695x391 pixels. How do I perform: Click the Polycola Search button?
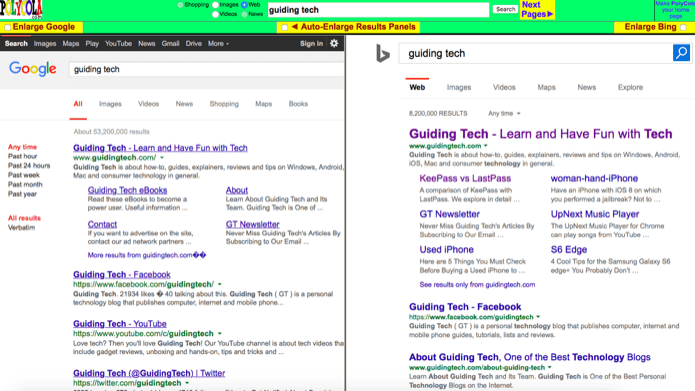[x=505, y=9]
